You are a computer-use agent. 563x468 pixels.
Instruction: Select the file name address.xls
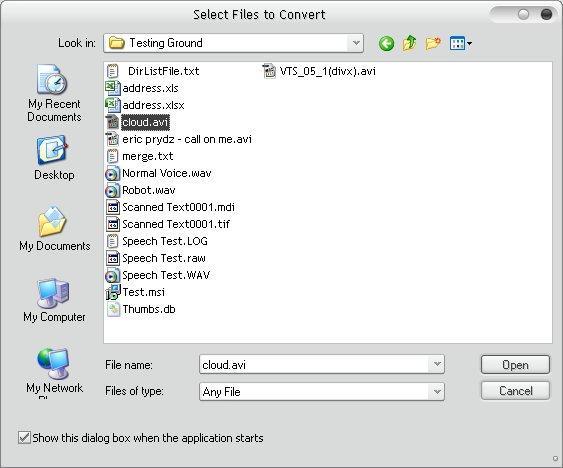click(x=150, y=88)
